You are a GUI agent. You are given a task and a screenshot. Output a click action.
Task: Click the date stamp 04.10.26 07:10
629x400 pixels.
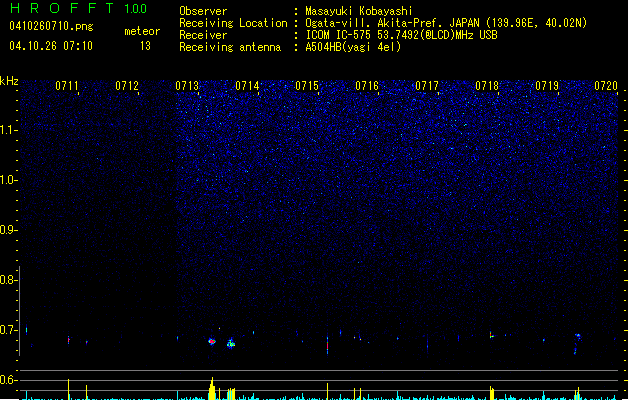51,46
